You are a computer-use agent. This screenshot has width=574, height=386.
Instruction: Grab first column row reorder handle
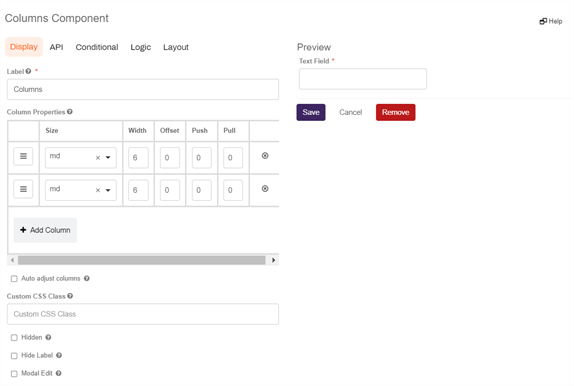coord(23,156)
